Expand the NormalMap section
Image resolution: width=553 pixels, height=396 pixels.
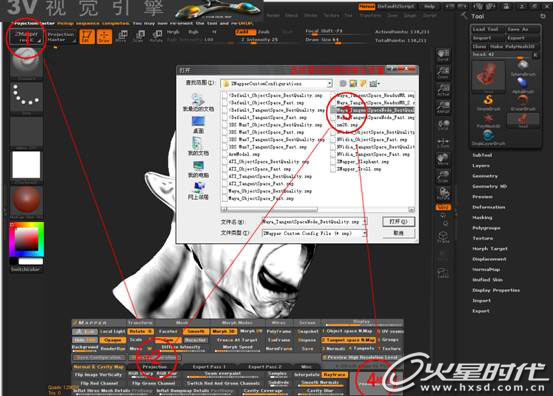[486, 269]
